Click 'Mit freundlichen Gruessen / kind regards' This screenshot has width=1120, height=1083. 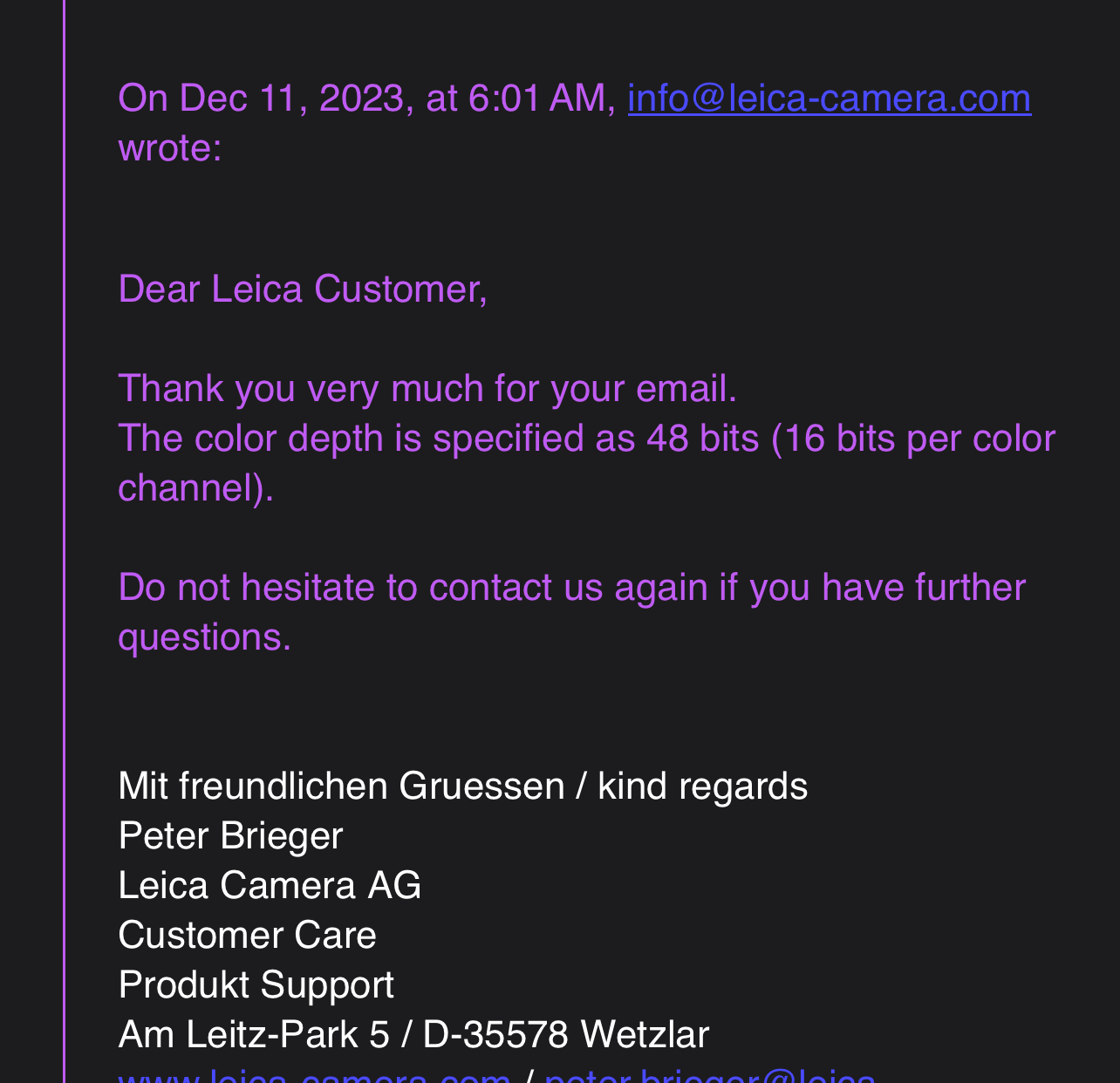[463, 787]
